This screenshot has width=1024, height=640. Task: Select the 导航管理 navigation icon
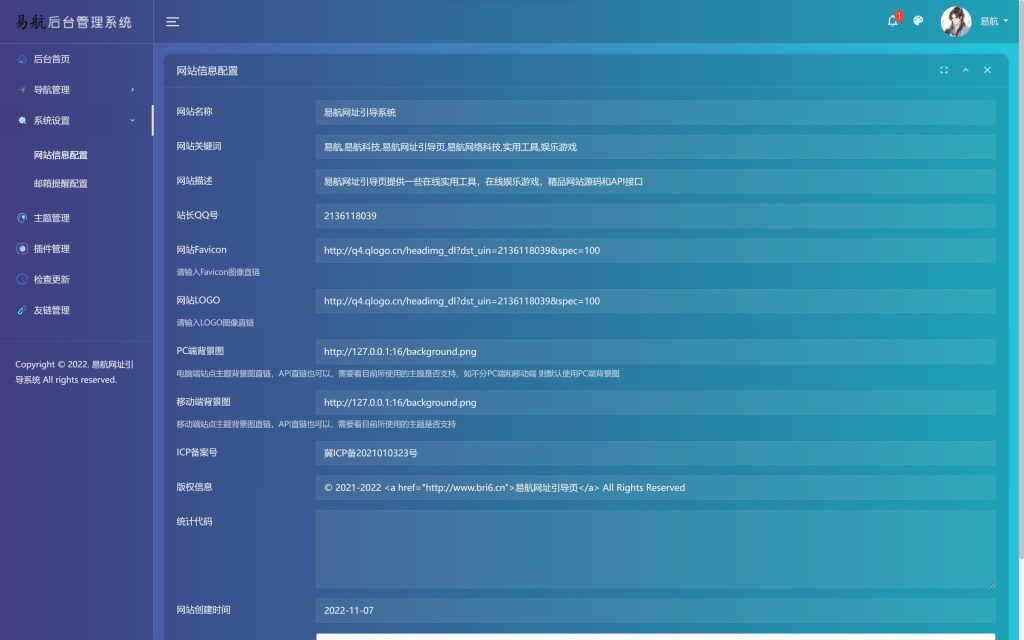click(21, 89)
